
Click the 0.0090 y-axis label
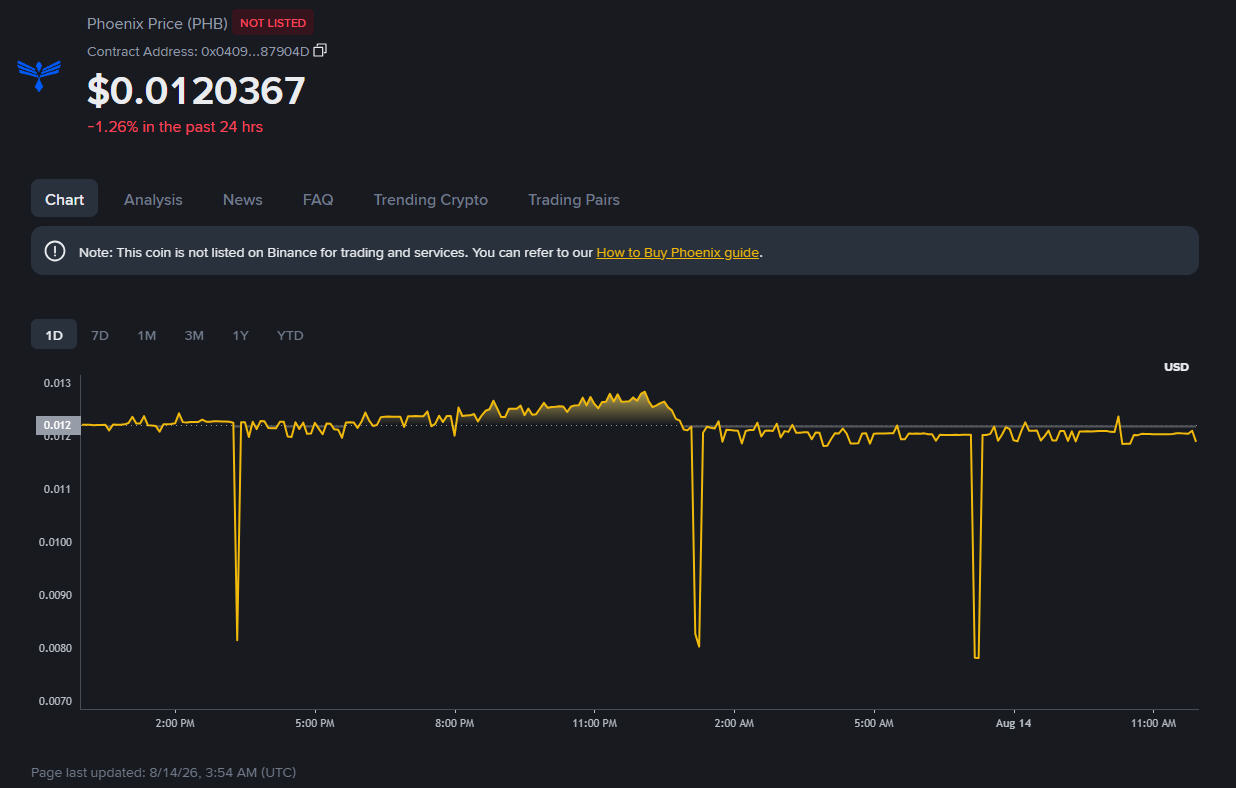[x=55, y=595]
